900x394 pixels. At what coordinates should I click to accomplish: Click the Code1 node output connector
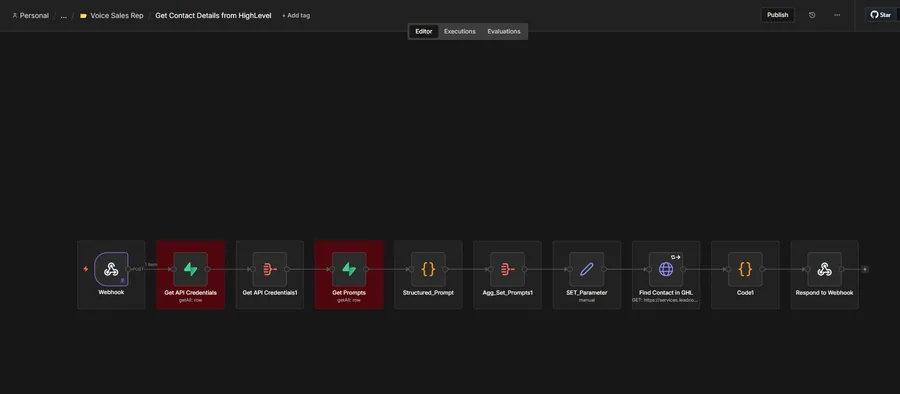pos(762,269)
